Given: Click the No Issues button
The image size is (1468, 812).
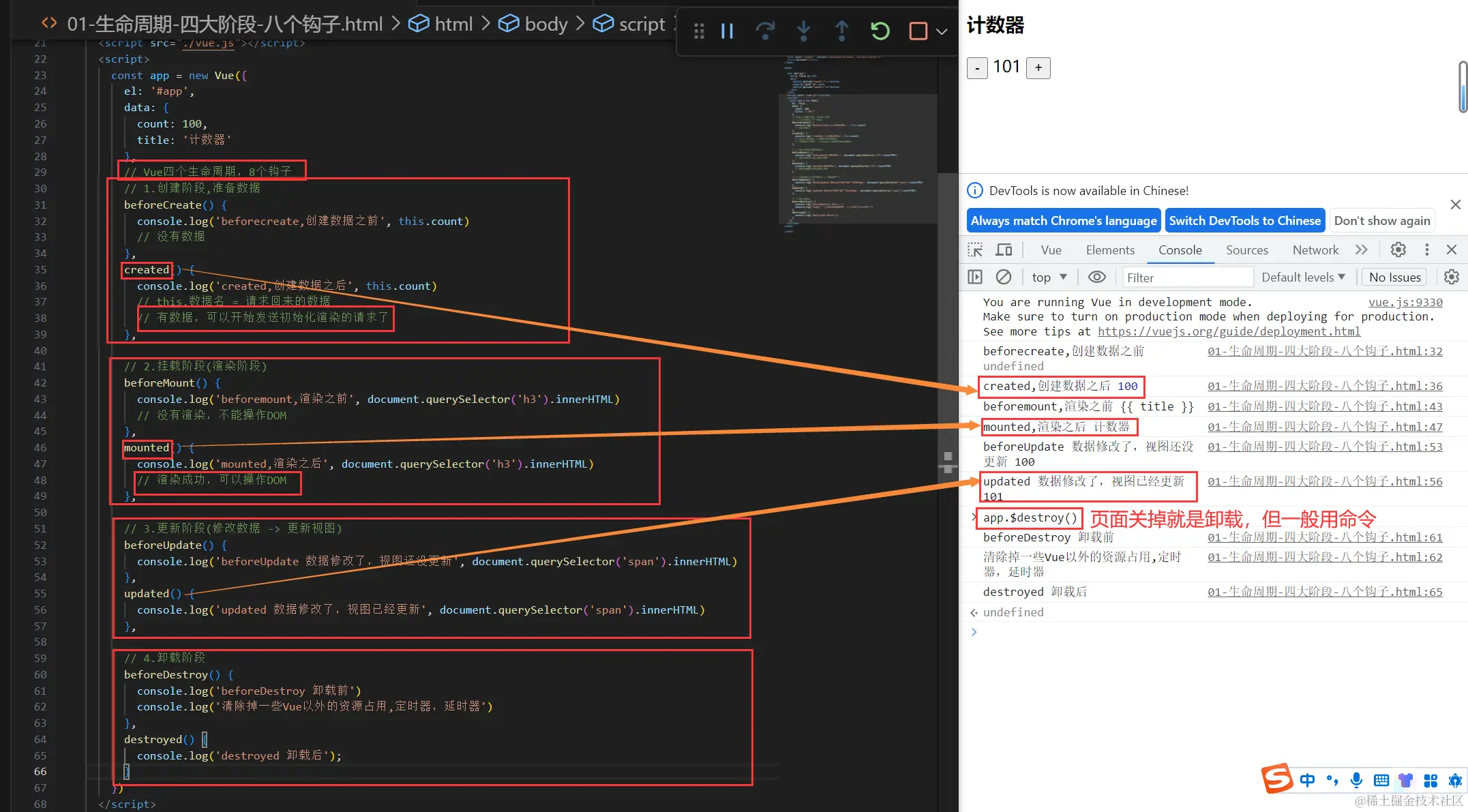Looking at the screenshot, I should click(x=1394, y=277).
